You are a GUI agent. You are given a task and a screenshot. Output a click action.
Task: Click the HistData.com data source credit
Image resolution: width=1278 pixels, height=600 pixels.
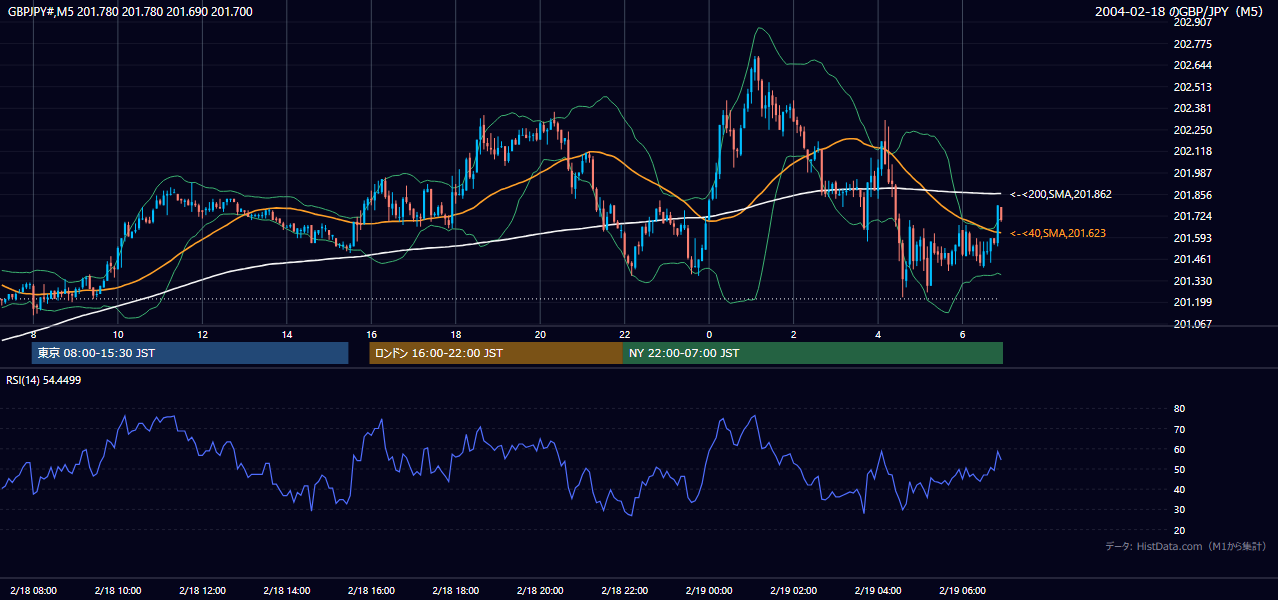[x=1186, y=546]
